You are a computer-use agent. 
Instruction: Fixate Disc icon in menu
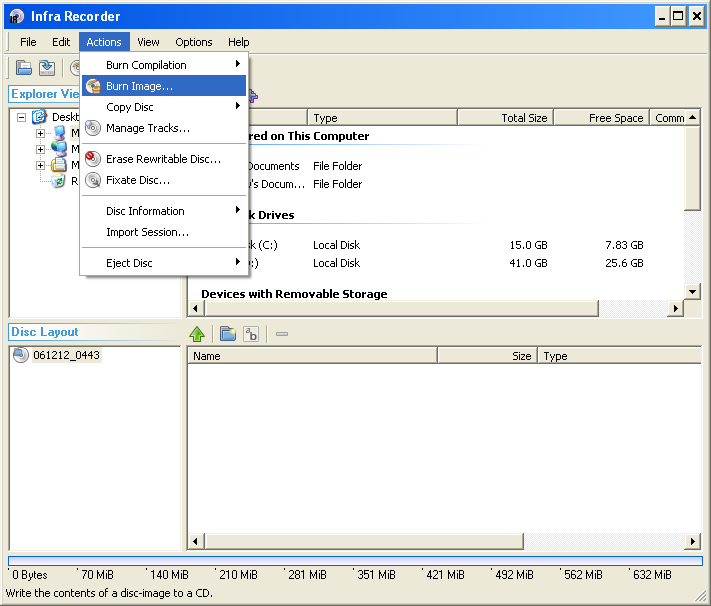93,180
